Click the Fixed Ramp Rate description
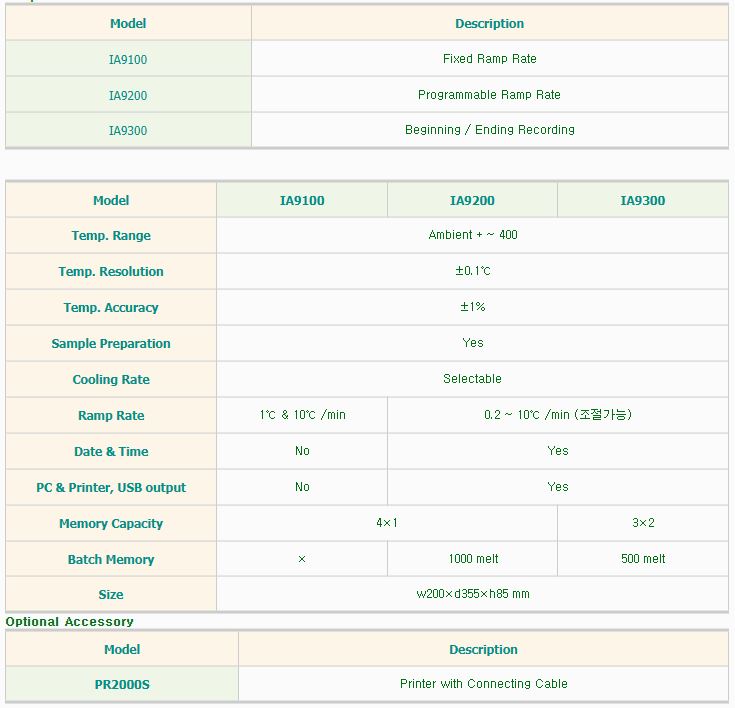735x708 pixels. [x=489, y=59]
